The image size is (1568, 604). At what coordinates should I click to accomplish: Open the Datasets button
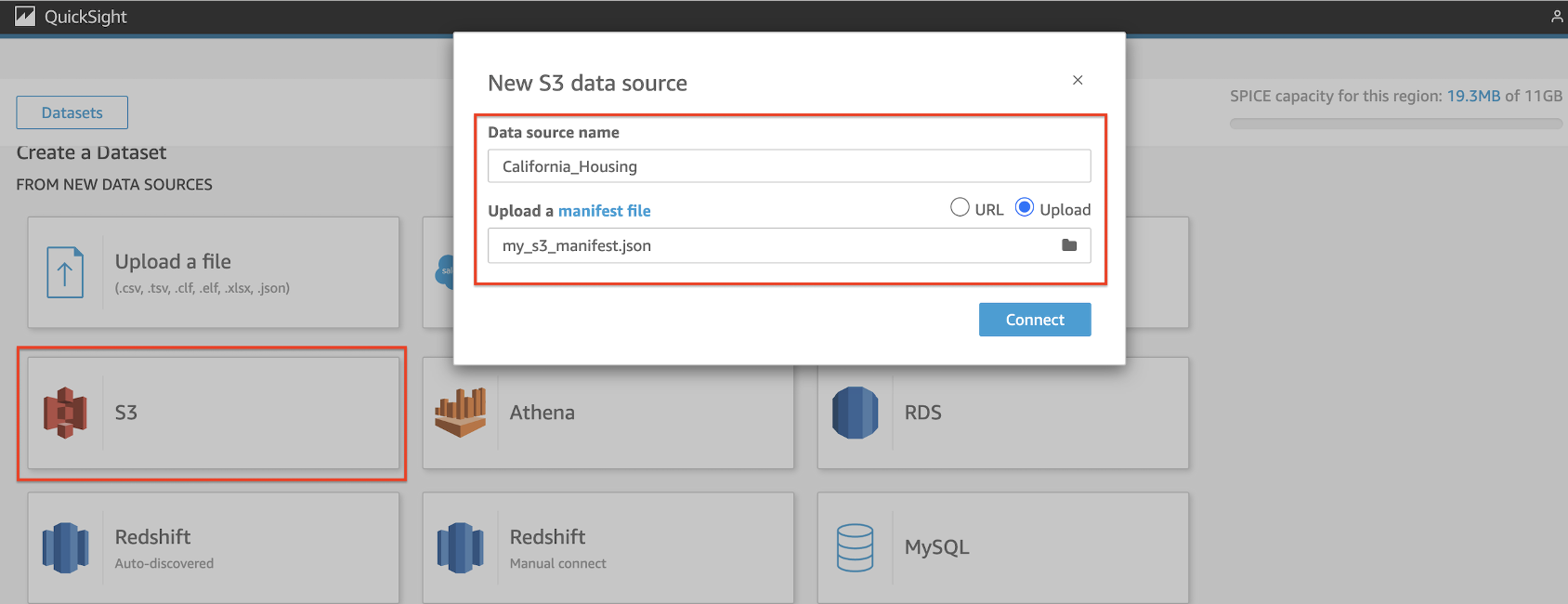(x=72, y=112)
